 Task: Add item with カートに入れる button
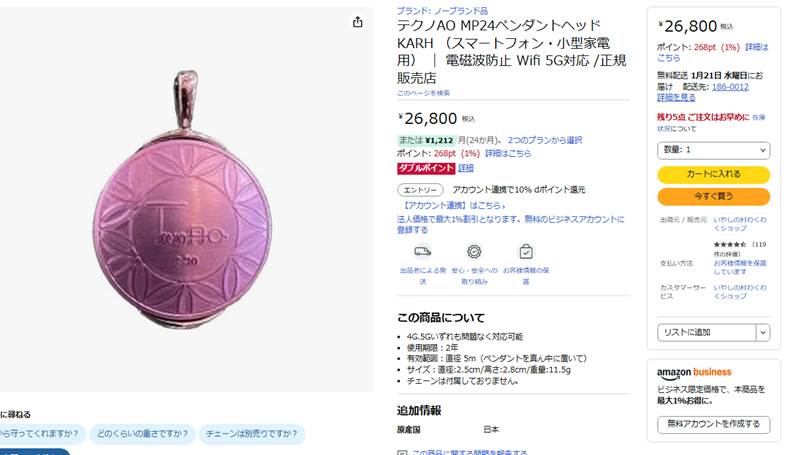(x=713, y=174)
